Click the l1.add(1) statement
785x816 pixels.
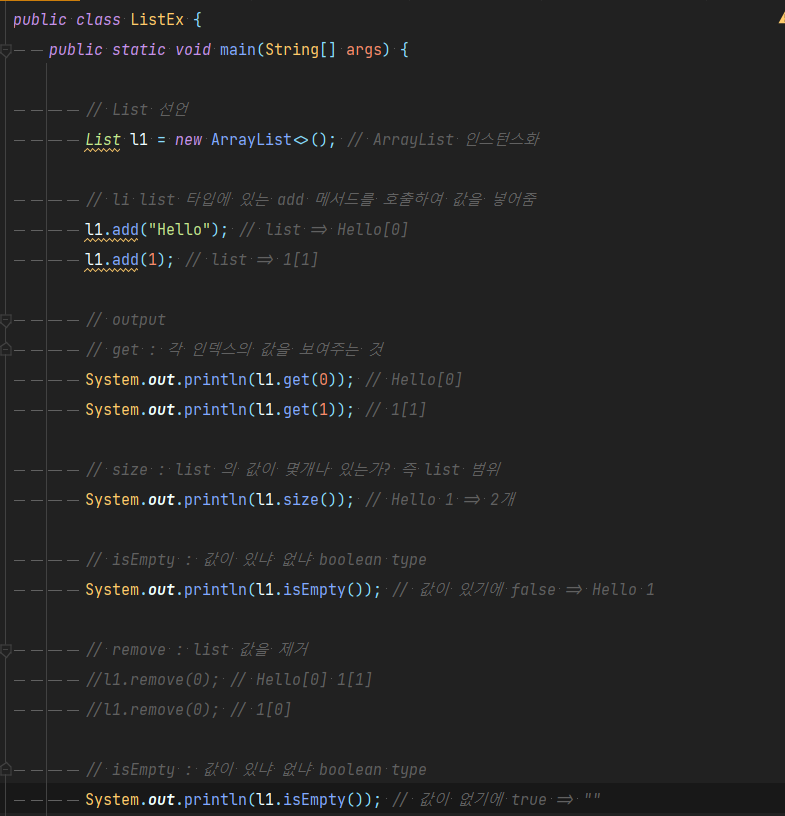pos(129,260)
